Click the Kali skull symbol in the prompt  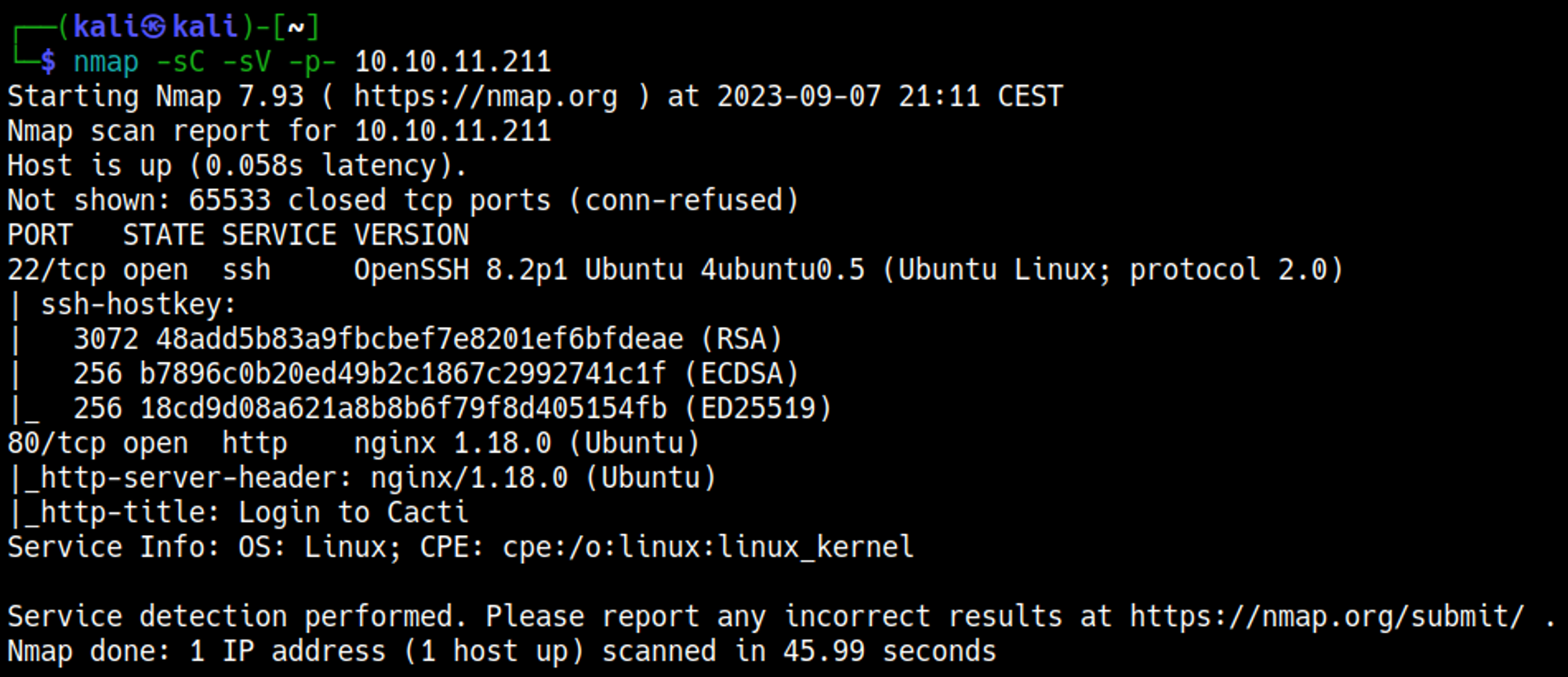pos(154,27)
